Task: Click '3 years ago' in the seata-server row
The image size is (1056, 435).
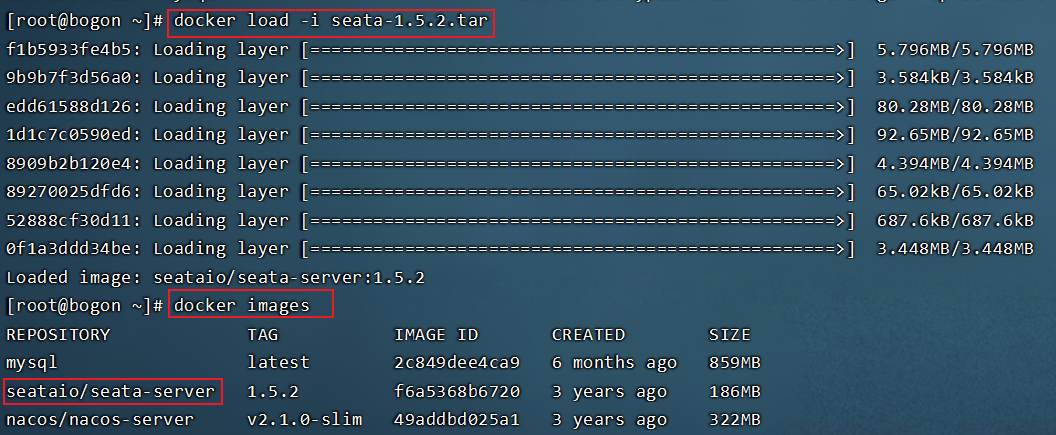Action: point(609,391)
